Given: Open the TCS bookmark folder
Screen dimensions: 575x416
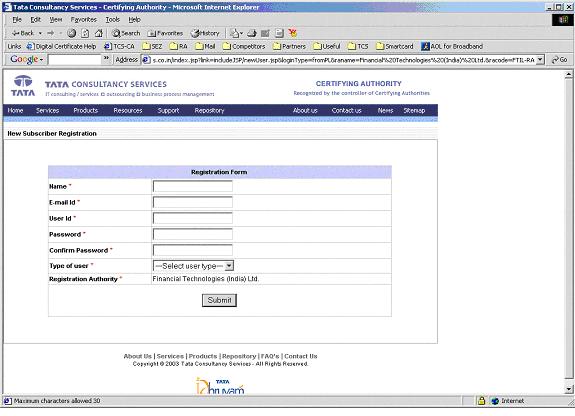Looking at the screenshot, I should [x=358, y=47].
